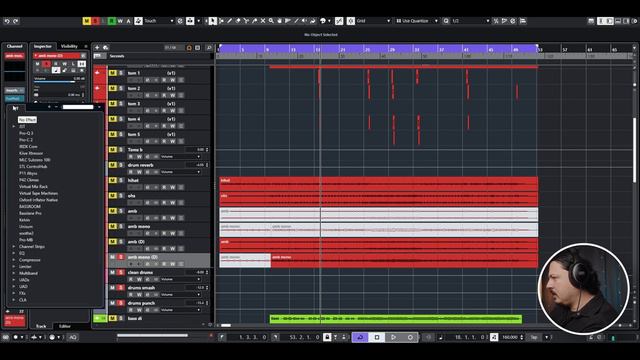Select the Draw pencil tool
640x360 pixels.
pos(229,21)
